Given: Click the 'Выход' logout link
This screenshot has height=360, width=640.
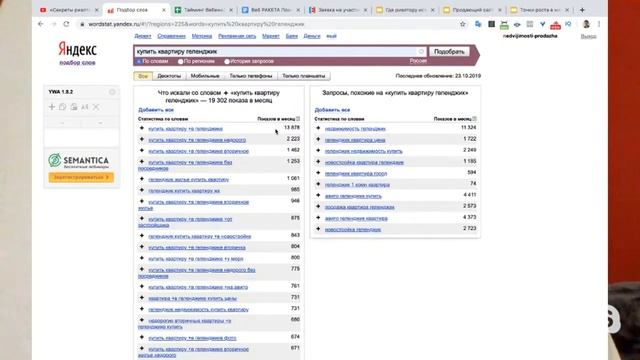Looking at the screenshot, I should (589, 36).
